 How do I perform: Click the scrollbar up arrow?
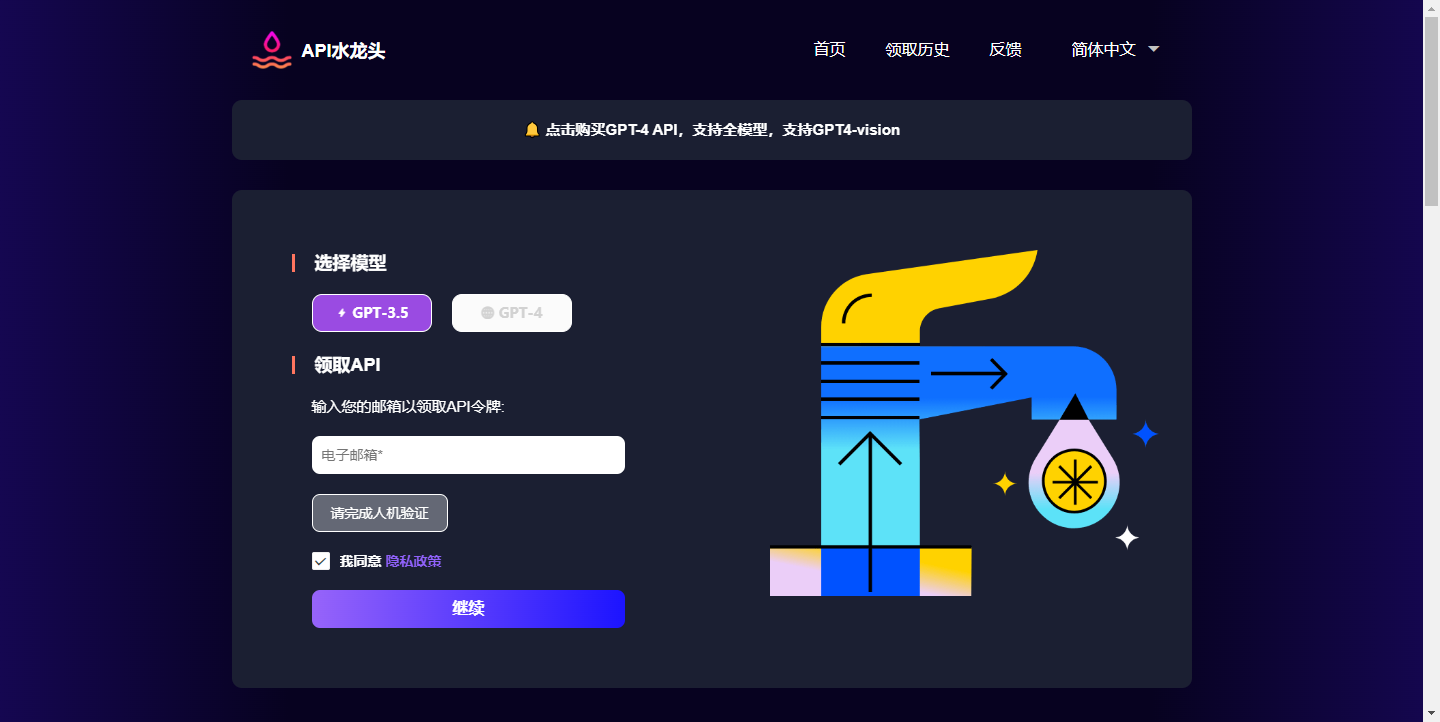[x=1431, y=8]
